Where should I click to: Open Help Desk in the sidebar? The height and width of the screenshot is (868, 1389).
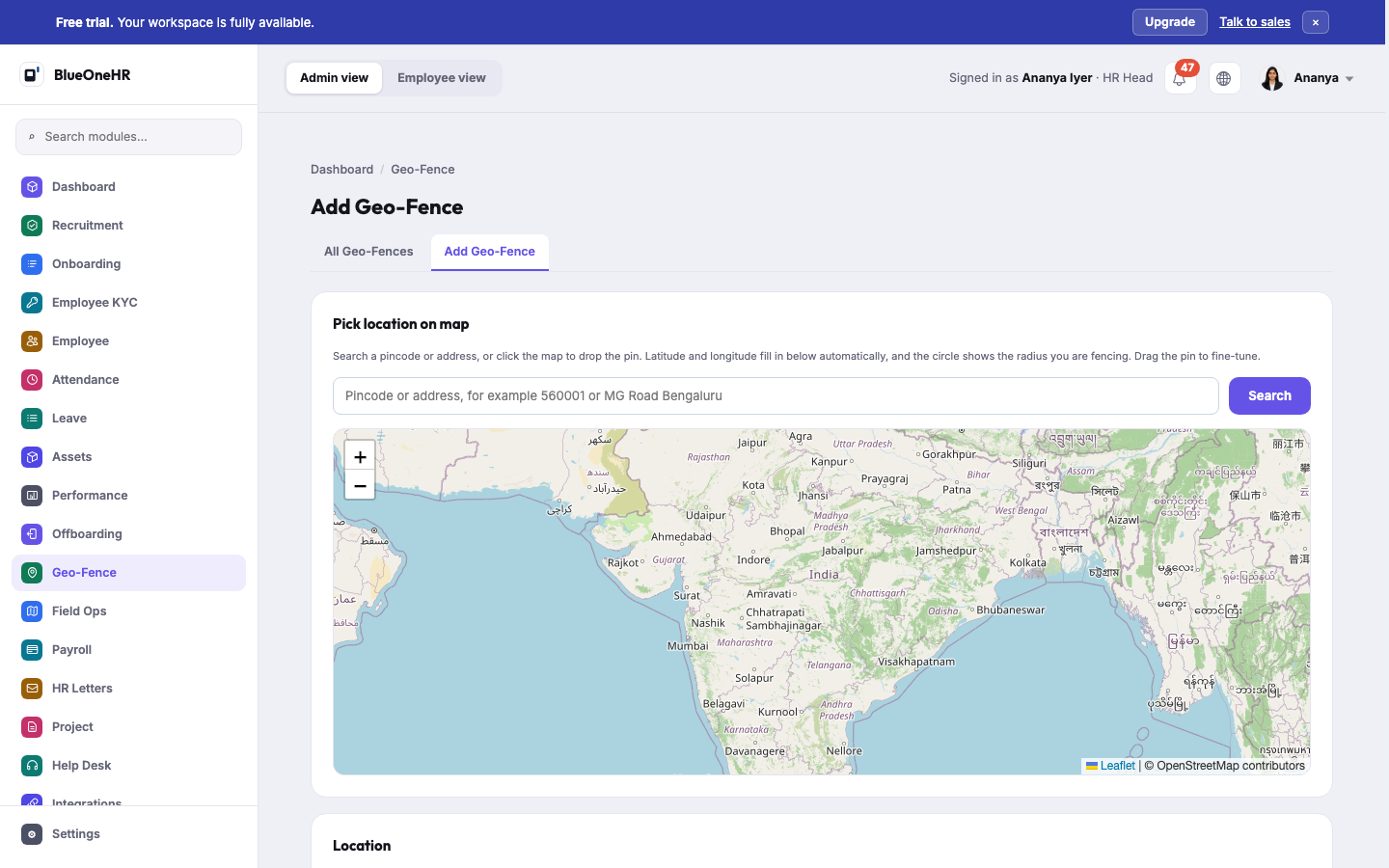128,766
